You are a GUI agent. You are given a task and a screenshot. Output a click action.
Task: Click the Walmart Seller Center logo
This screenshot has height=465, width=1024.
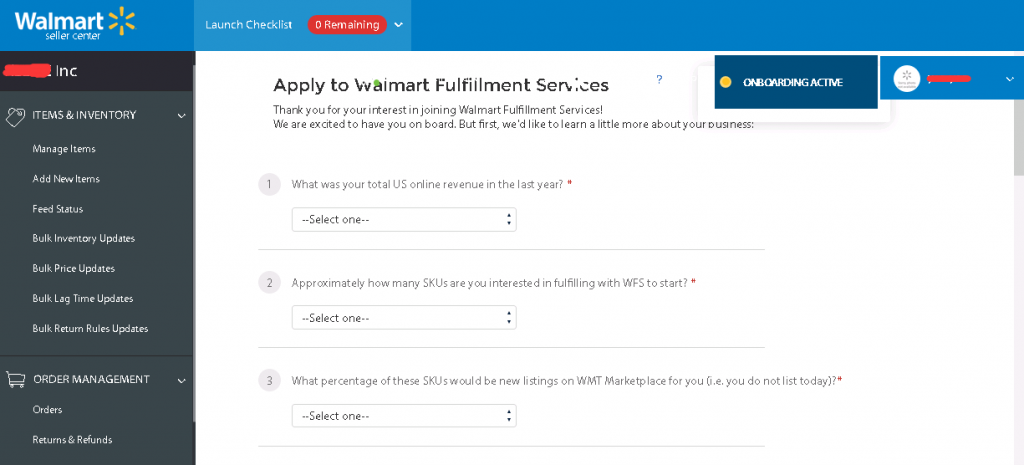[x=74, y=24]
